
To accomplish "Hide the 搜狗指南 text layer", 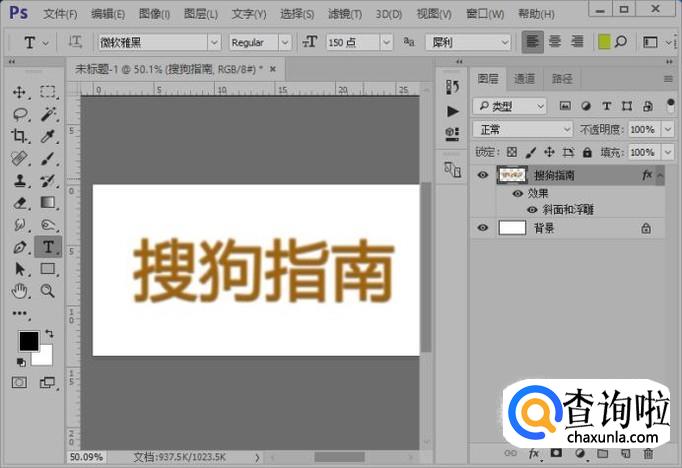I will tap(482, 175).
